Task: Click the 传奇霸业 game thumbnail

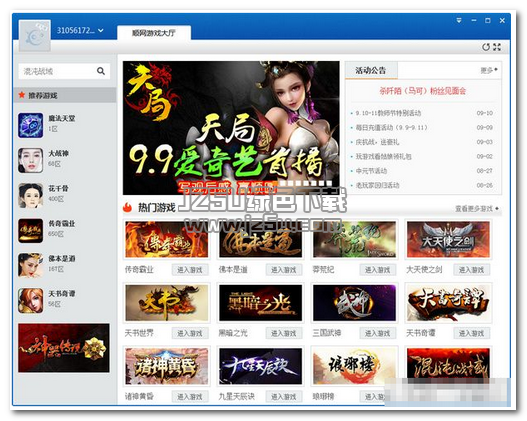Action: coord(167,239)
